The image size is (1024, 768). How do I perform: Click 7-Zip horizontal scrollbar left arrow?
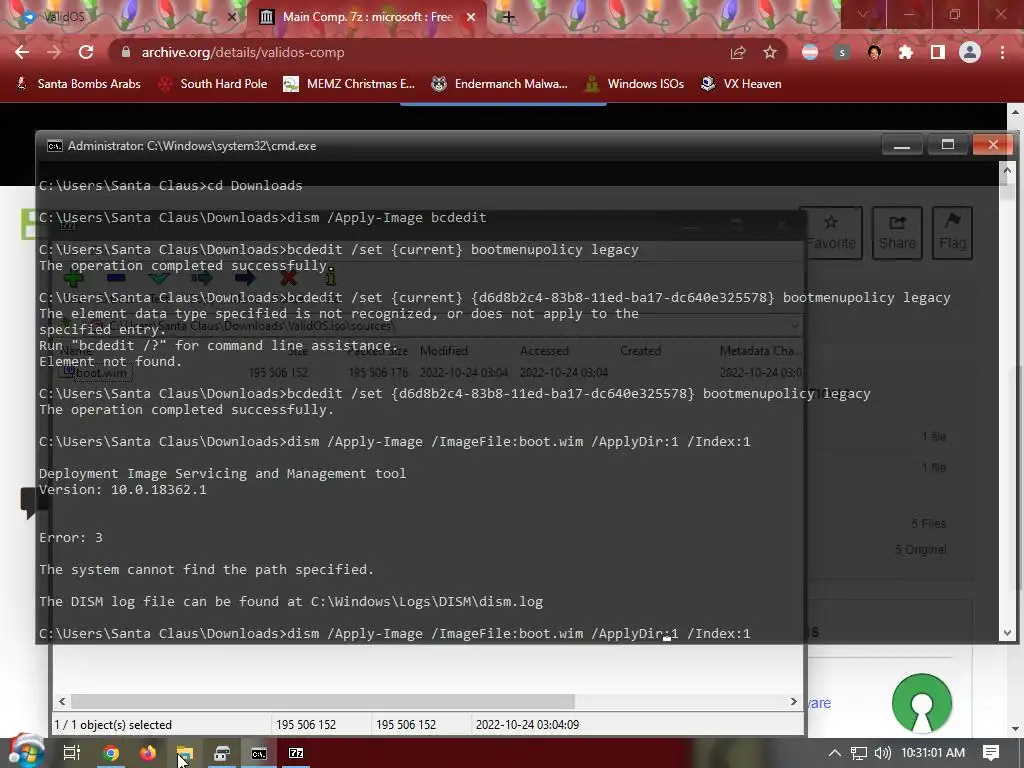point(62,701)
